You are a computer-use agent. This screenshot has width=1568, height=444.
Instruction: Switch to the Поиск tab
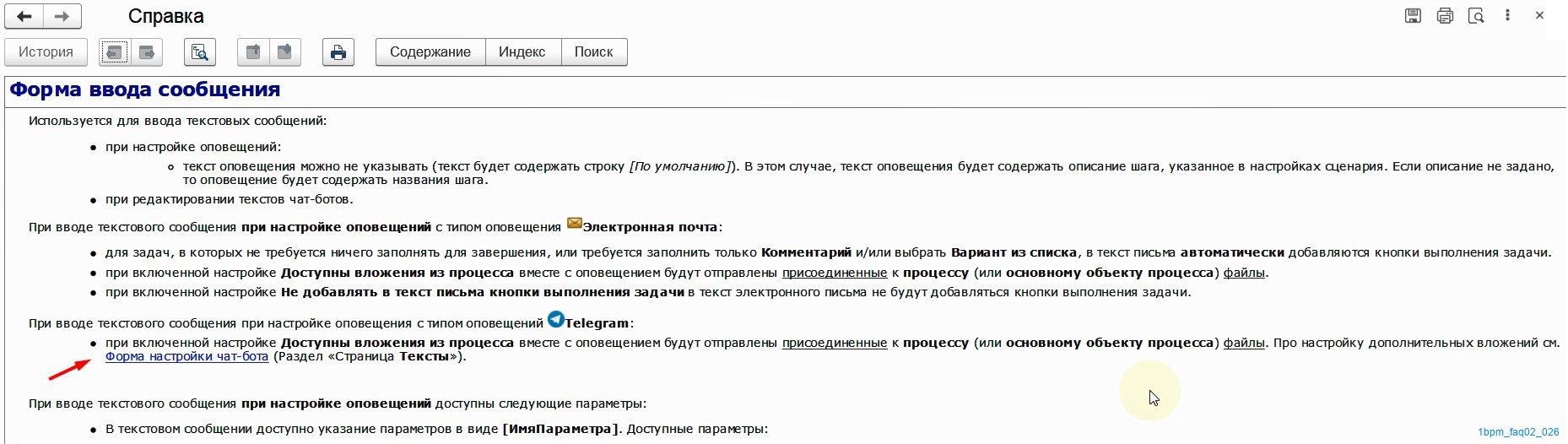593,52
